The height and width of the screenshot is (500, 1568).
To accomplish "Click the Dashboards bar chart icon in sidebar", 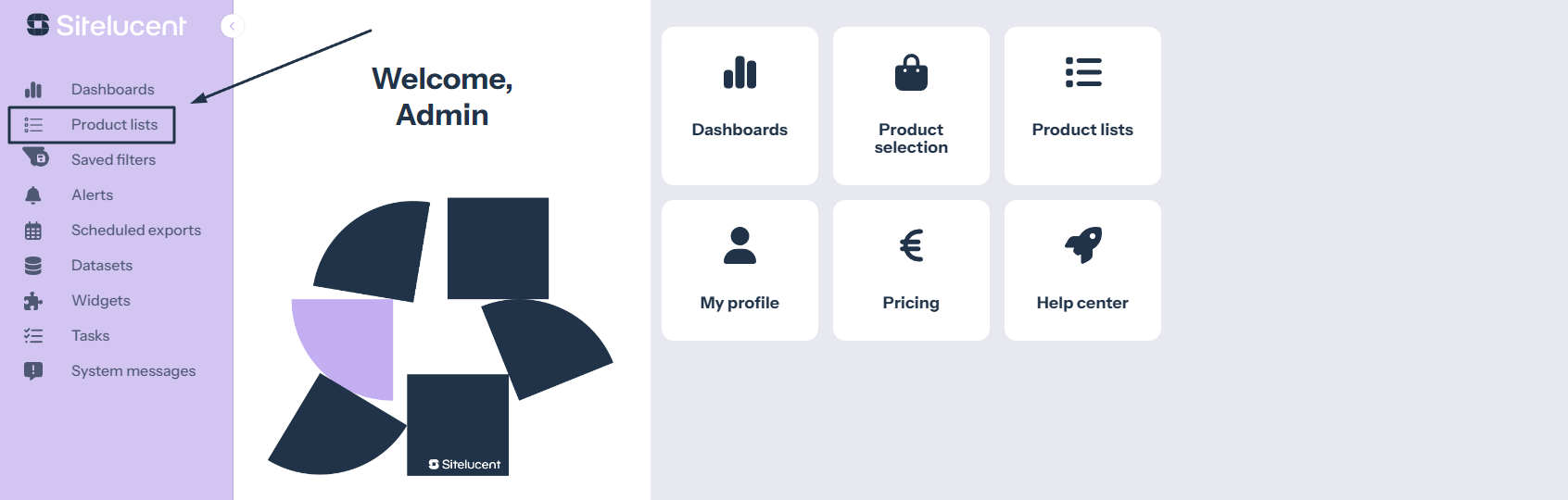I will click(33, 90).
